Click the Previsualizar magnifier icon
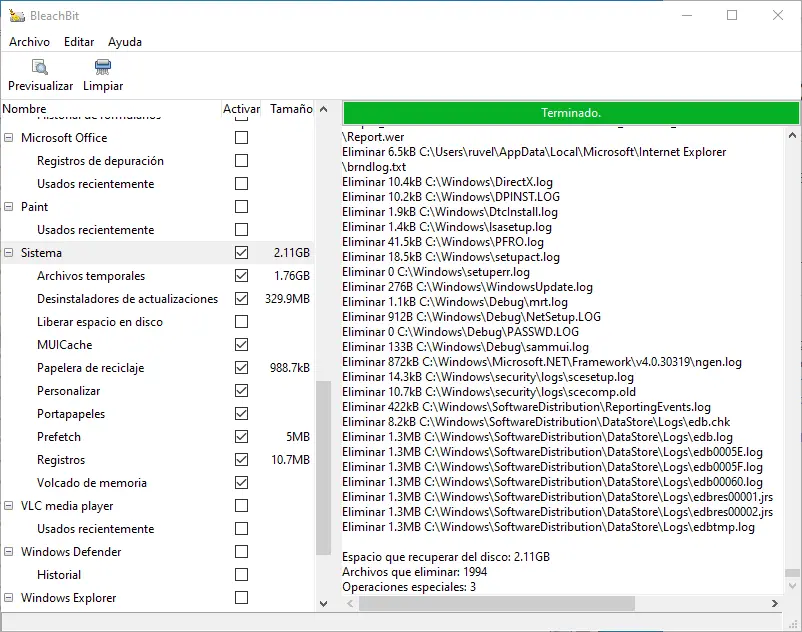This screenshot has height=632, width=802. [x=40, y=67]
